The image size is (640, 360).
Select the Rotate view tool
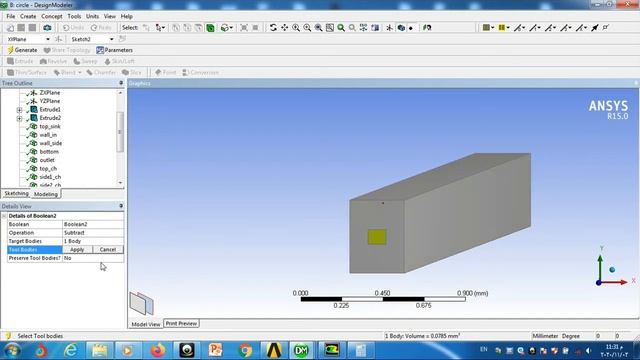click(x=273, y=27)
